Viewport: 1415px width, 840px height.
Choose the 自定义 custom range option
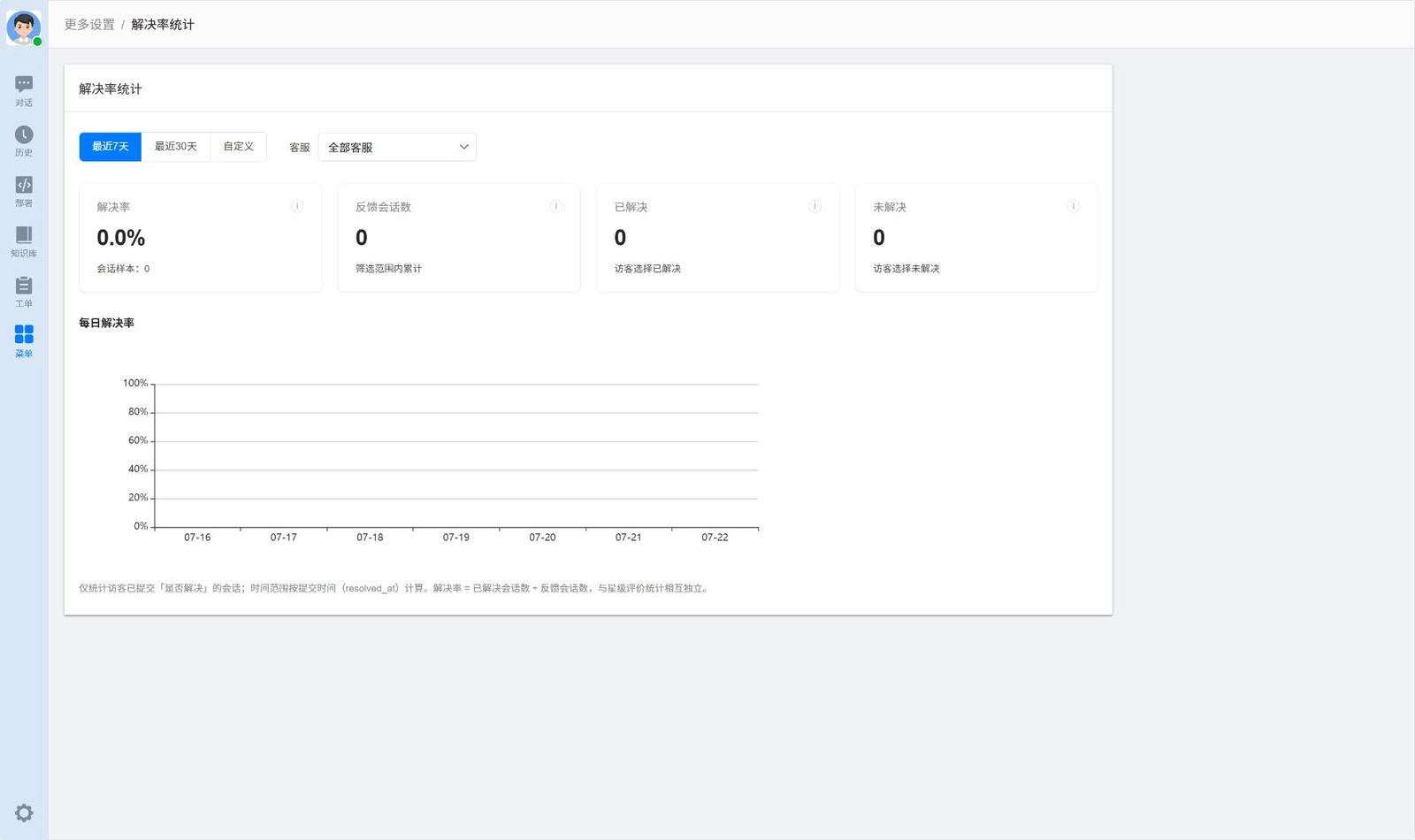pyautogui.click(x=238, y=147)
